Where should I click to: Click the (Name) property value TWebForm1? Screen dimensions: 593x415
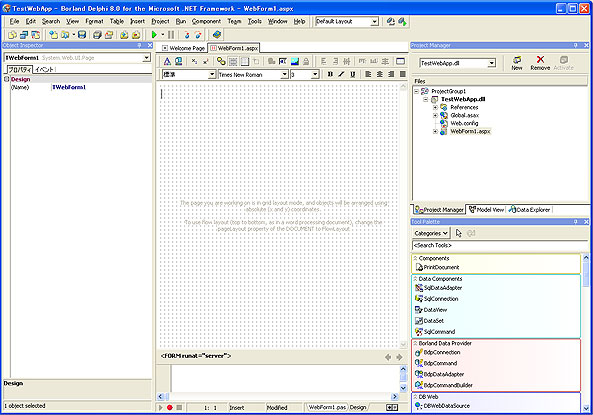(x=69, y=87)
